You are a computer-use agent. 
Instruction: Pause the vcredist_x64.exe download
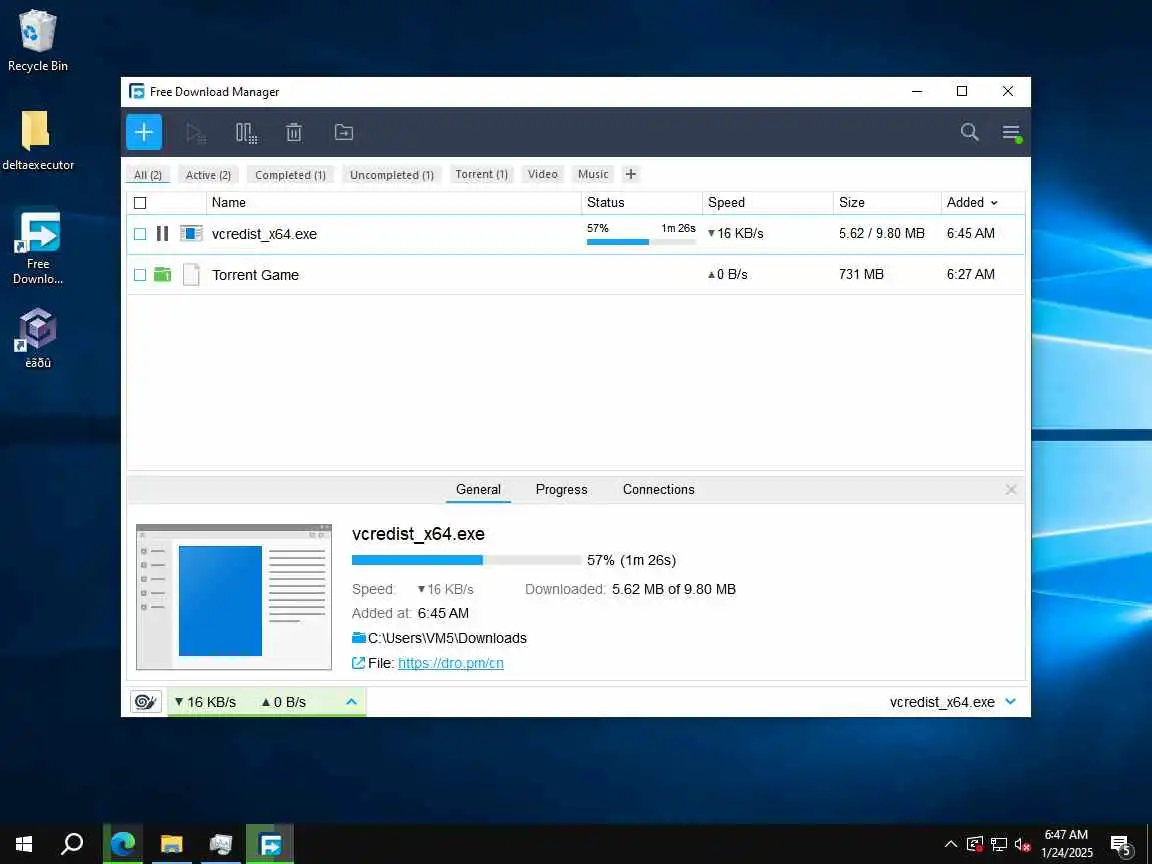coord(162,234)
